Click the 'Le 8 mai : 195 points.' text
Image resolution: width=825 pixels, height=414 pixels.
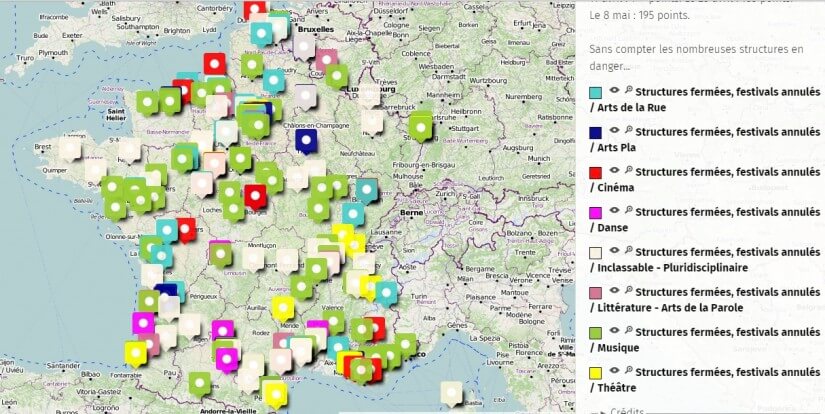639,15
